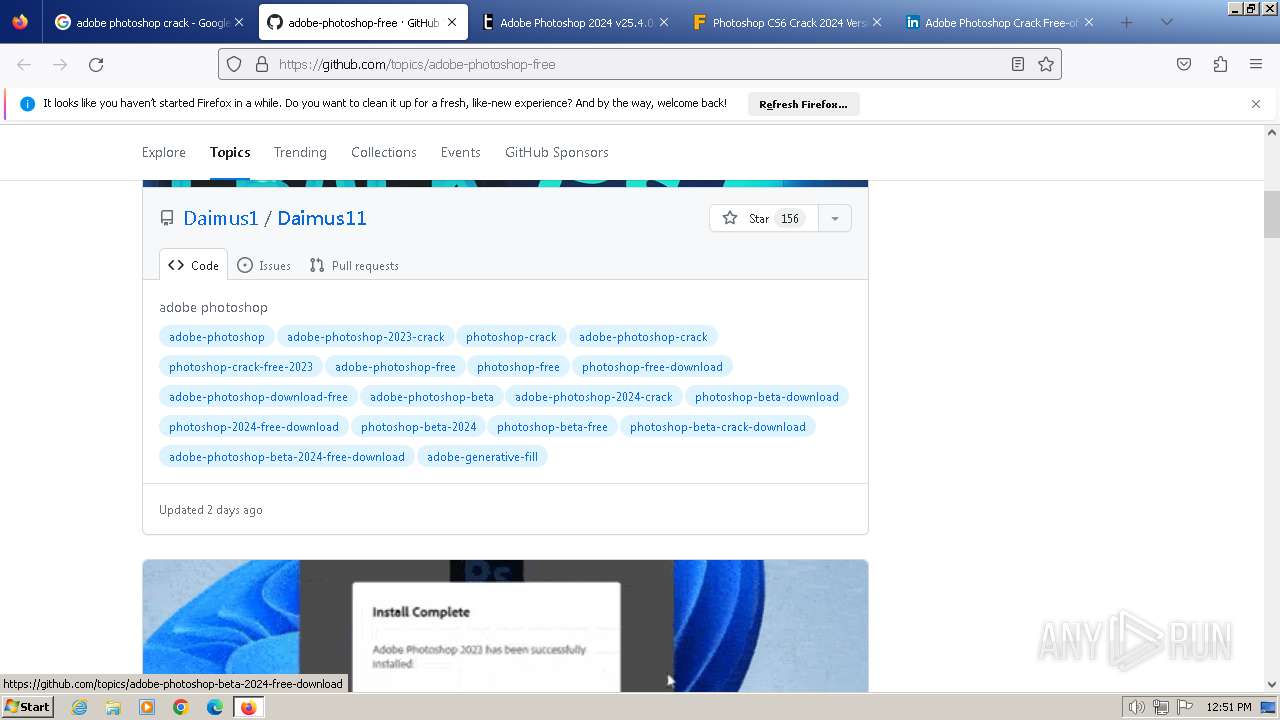Open the Firefox hamburger menu
The image size is (1280, 720).
[x=1256, y=64]
